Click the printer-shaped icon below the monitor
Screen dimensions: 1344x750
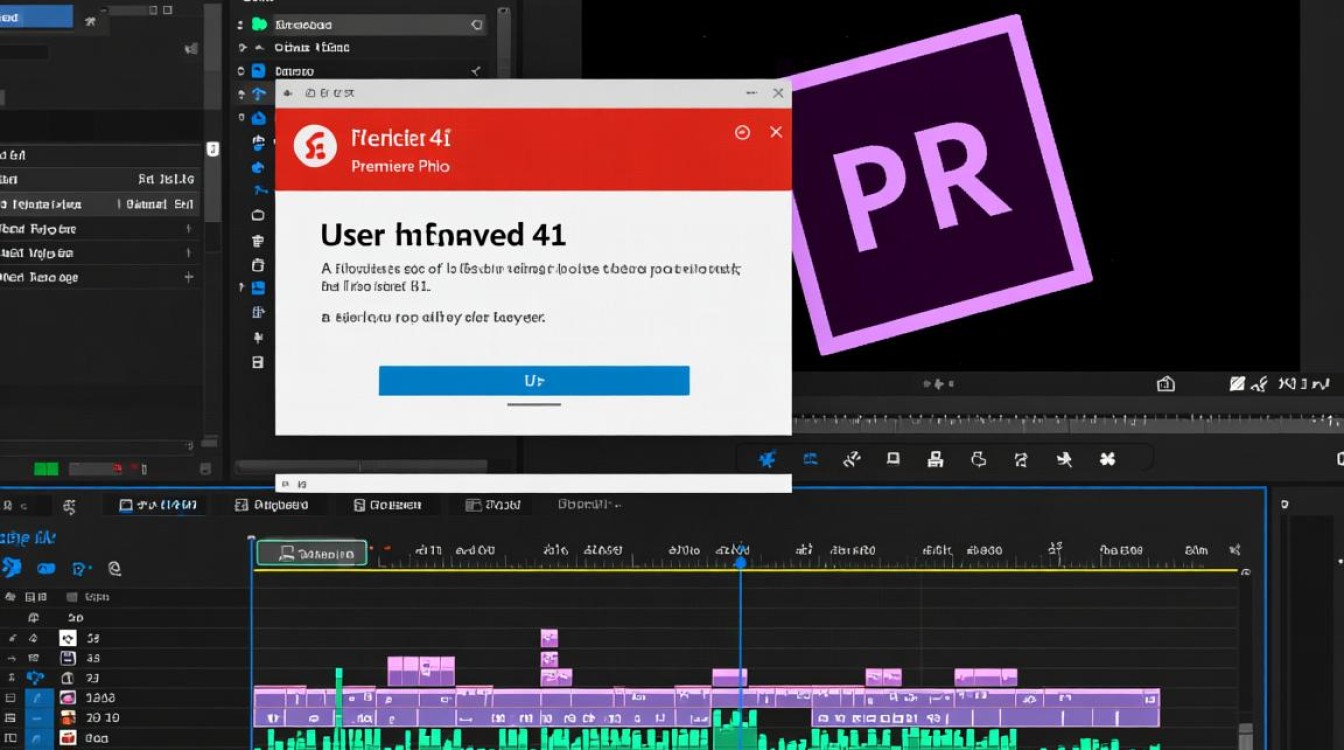935,459
